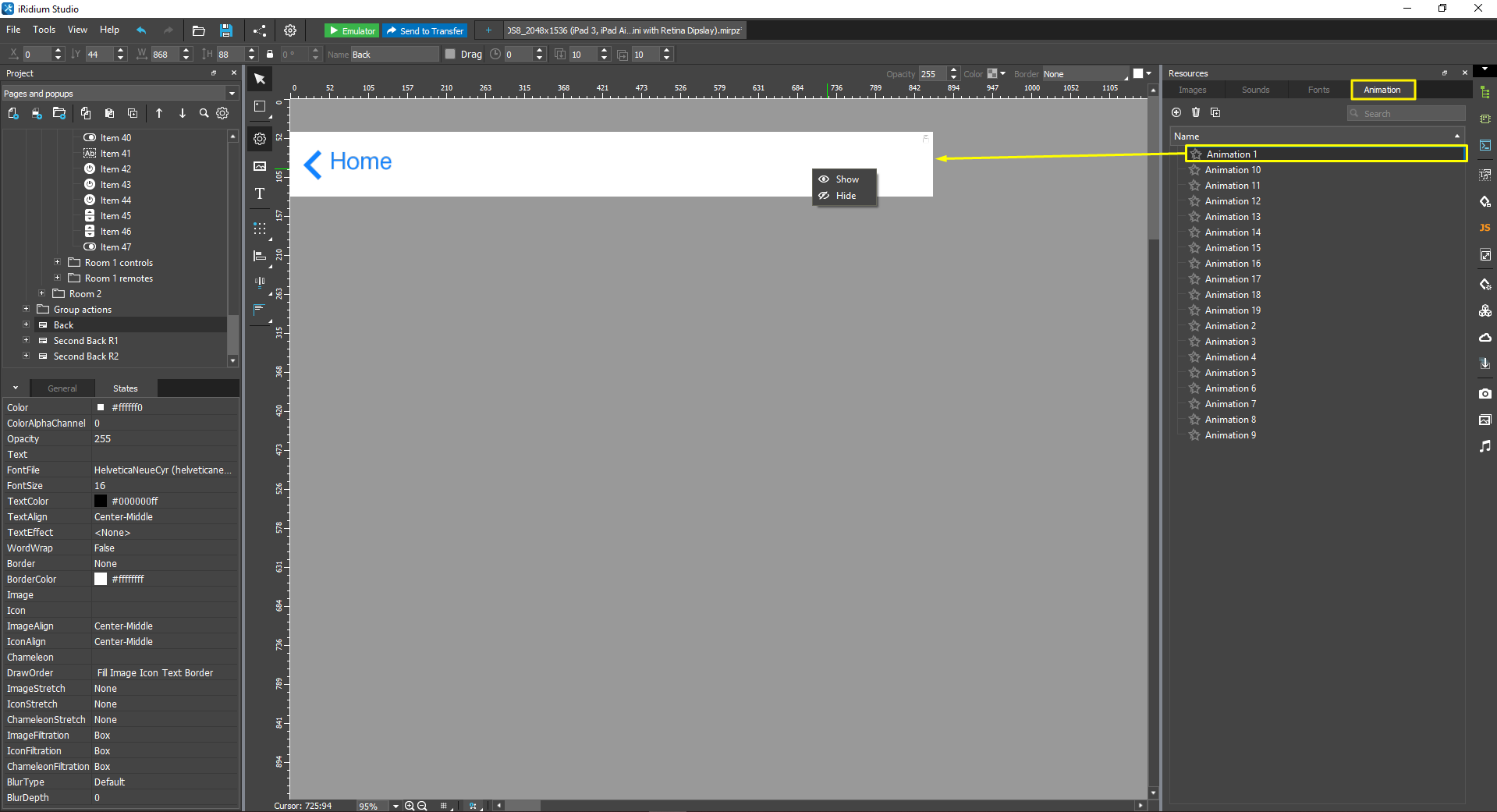Expand the Second Back R1 tree item
The width and height of the screenshot is (1497, 812).
click(26, 340)
